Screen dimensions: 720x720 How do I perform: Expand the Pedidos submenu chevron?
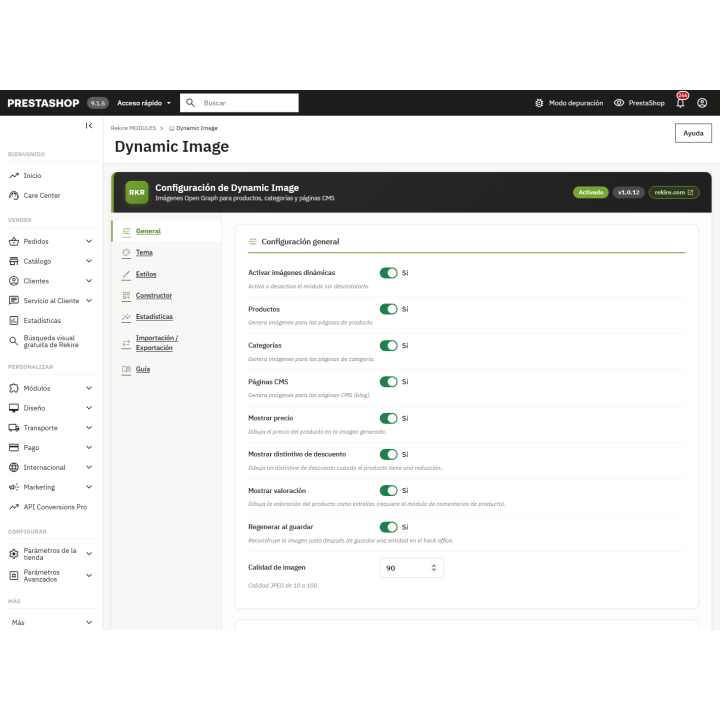tap(89, 241)
